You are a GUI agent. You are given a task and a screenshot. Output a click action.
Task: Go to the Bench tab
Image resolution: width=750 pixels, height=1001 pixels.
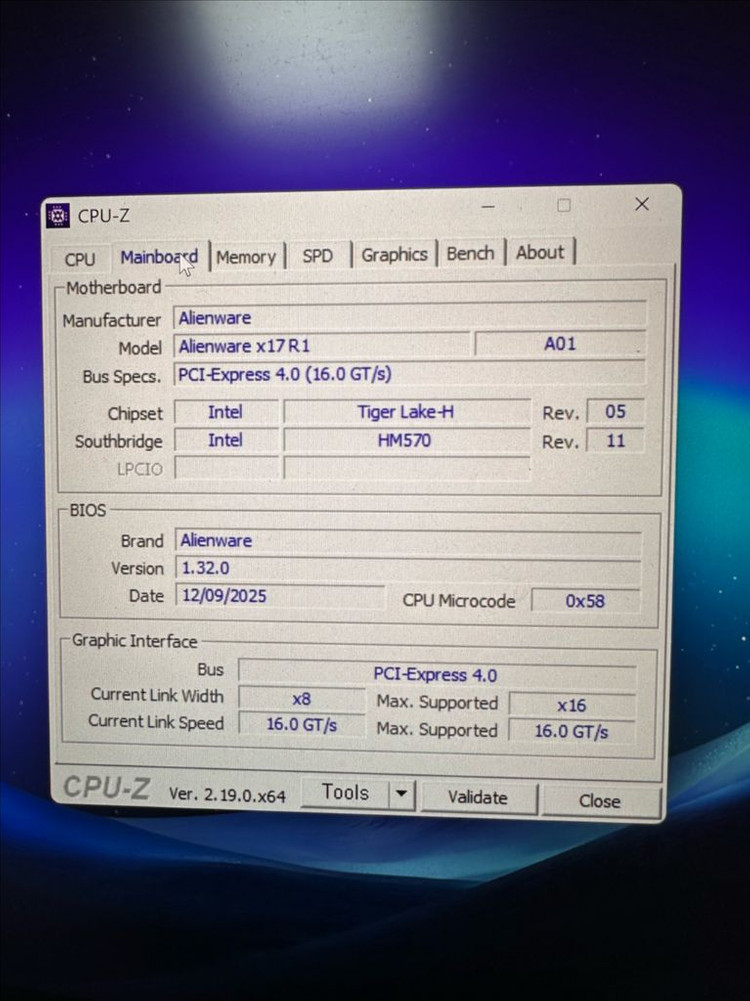[x=470, y=253]
